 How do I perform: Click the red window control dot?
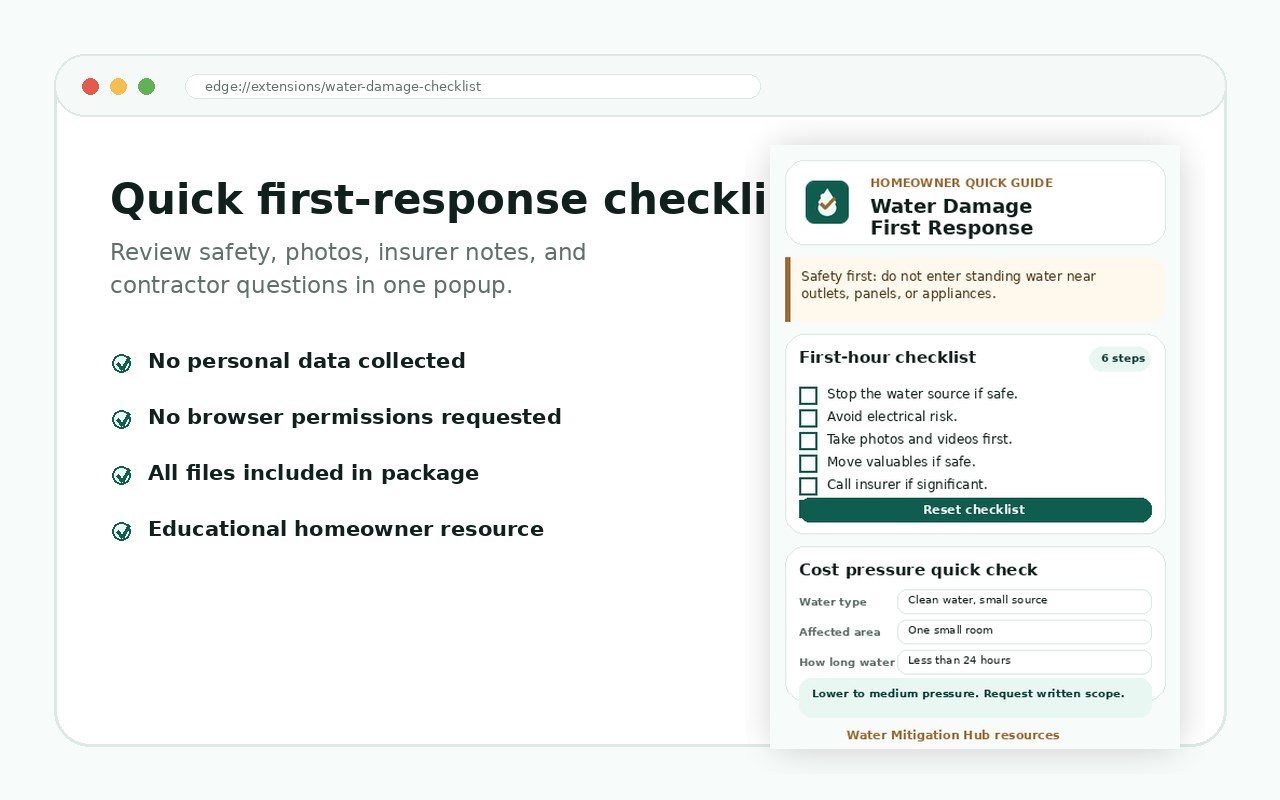point(90,86)
